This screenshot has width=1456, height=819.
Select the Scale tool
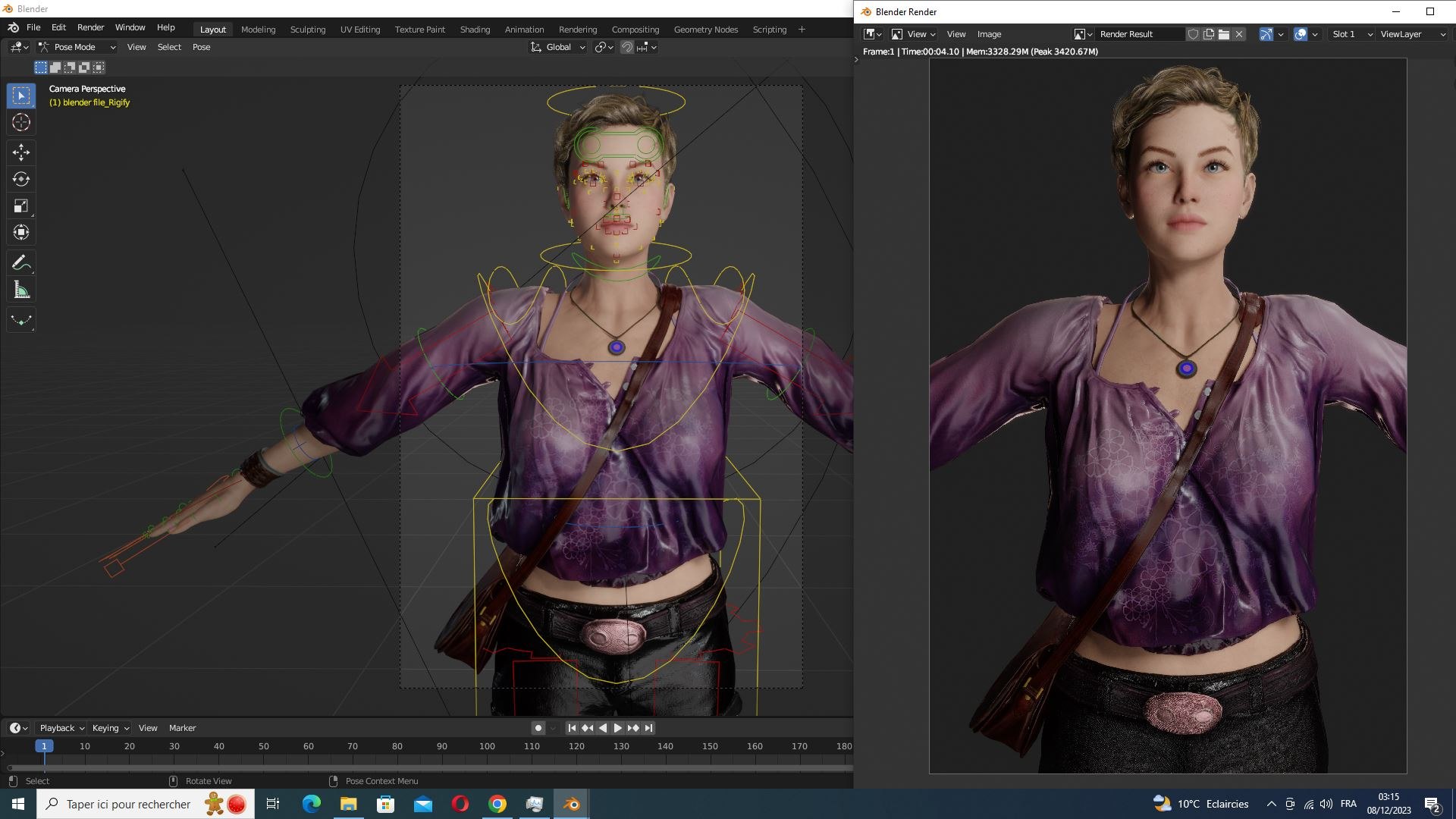tap(21, 206)
